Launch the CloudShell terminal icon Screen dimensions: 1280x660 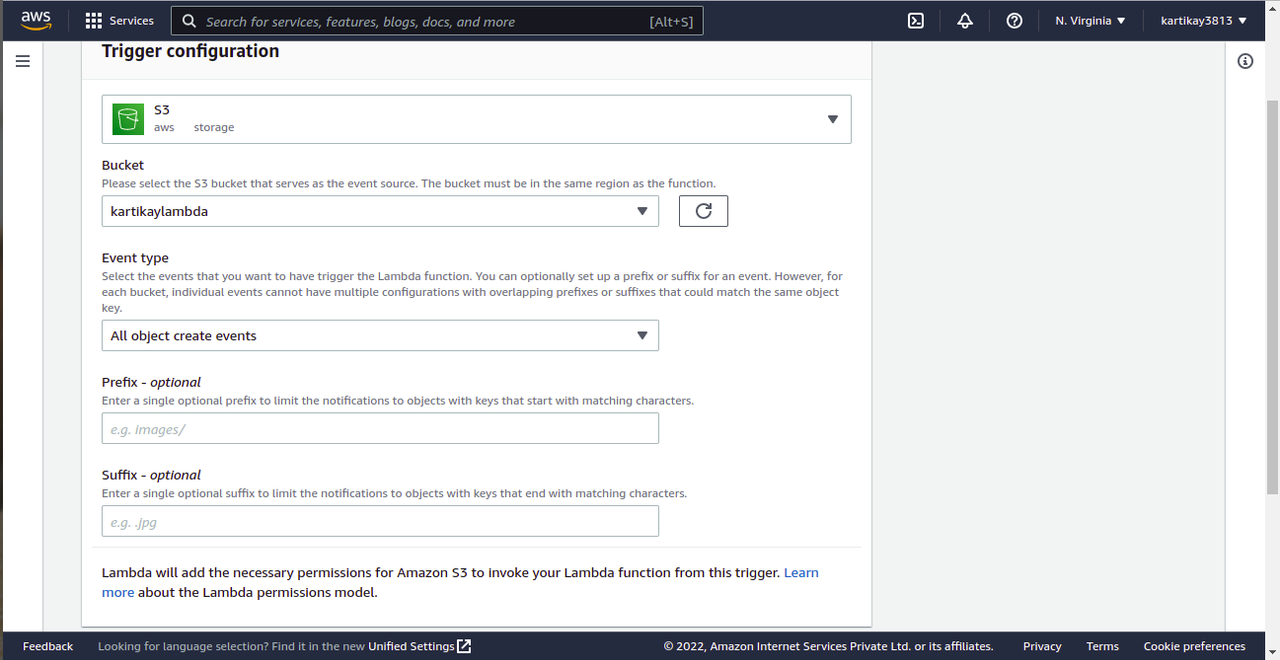[x=915, y=20]
